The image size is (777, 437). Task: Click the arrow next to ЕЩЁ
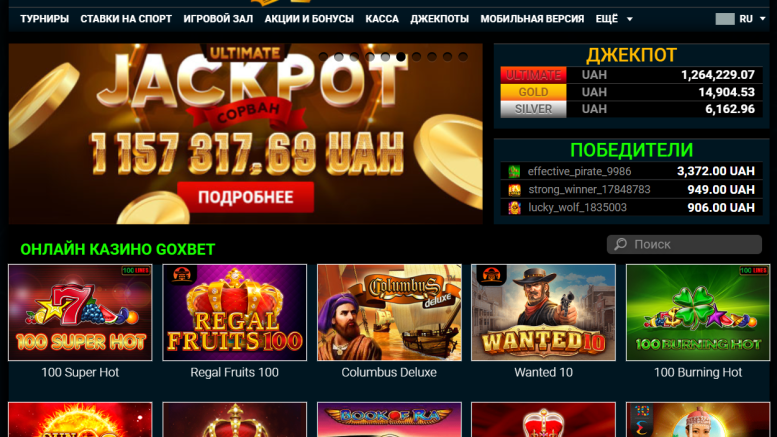[x=629, y=19]
